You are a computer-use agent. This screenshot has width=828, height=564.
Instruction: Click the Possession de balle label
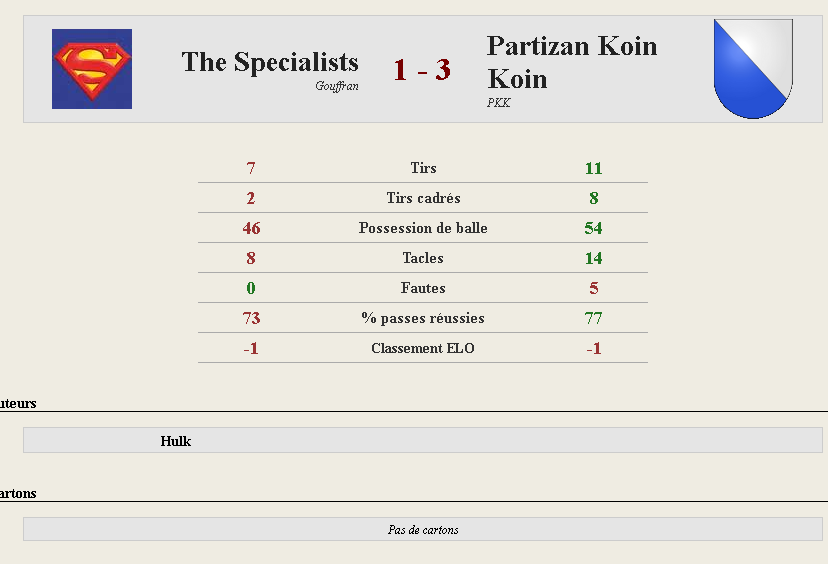(423, 228)
